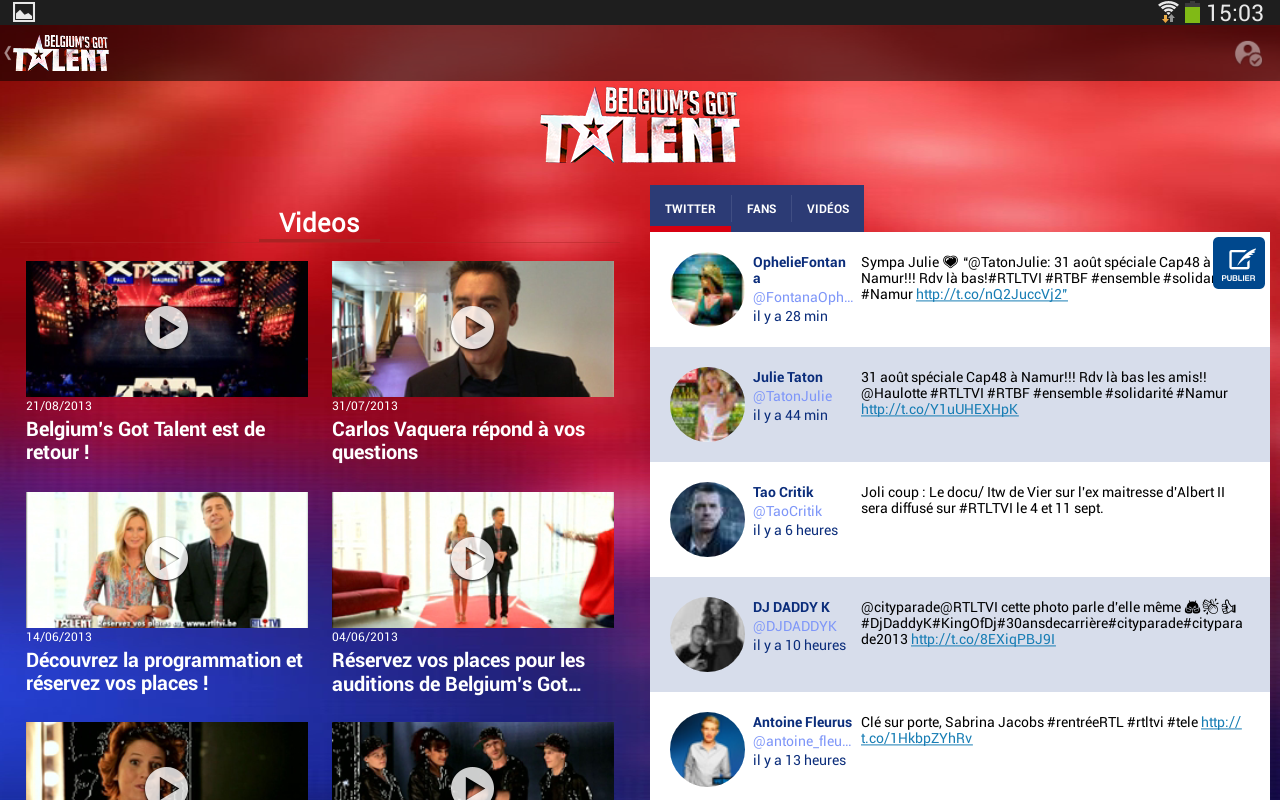Tap the 15:03 clock in the status bar
This screenshot has height=800, width=1280.
1234,12
